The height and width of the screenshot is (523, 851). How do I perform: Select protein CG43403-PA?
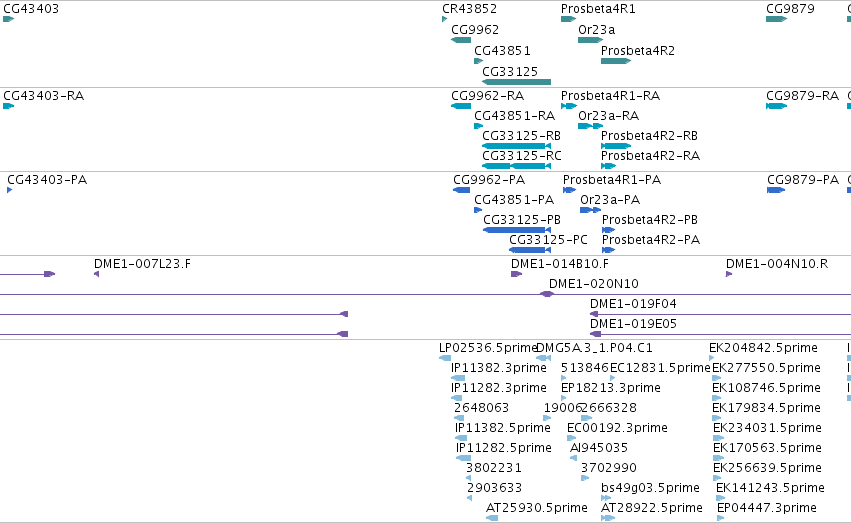[x=47, y=180]
